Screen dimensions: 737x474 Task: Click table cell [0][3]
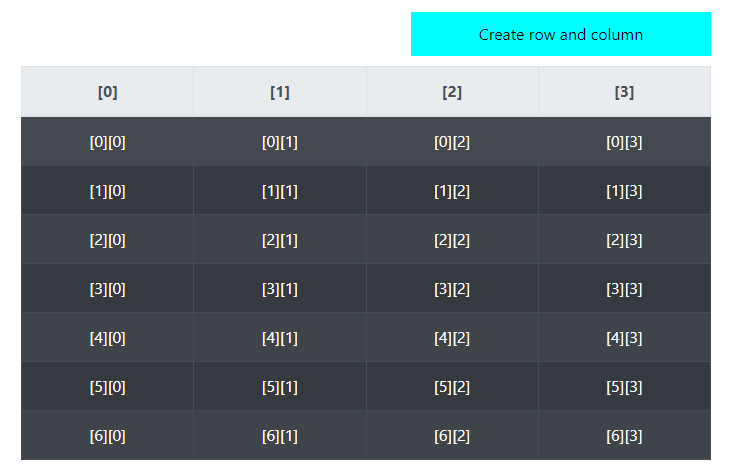point(625,142)
